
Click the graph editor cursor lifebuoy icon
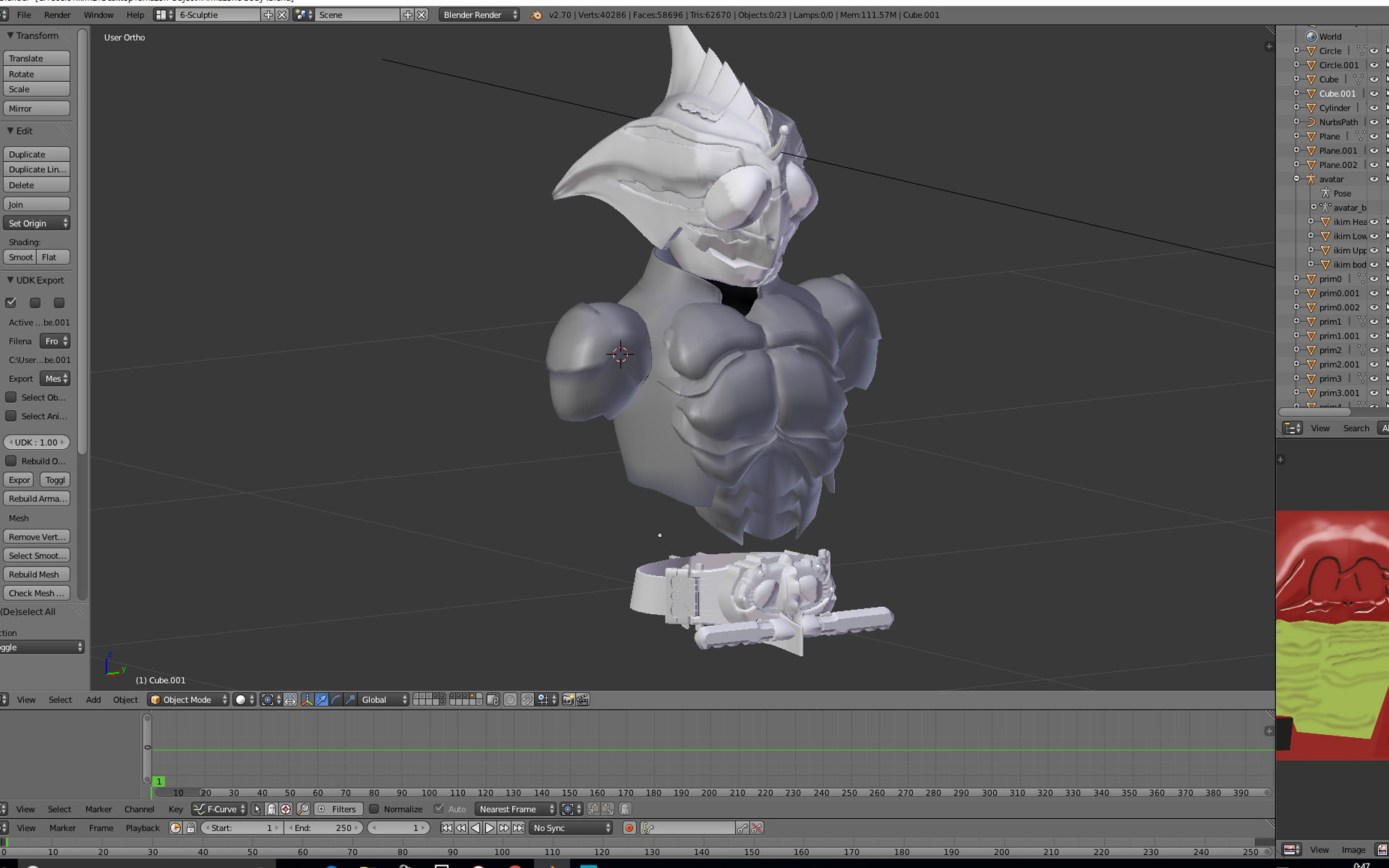coord(286,809)
